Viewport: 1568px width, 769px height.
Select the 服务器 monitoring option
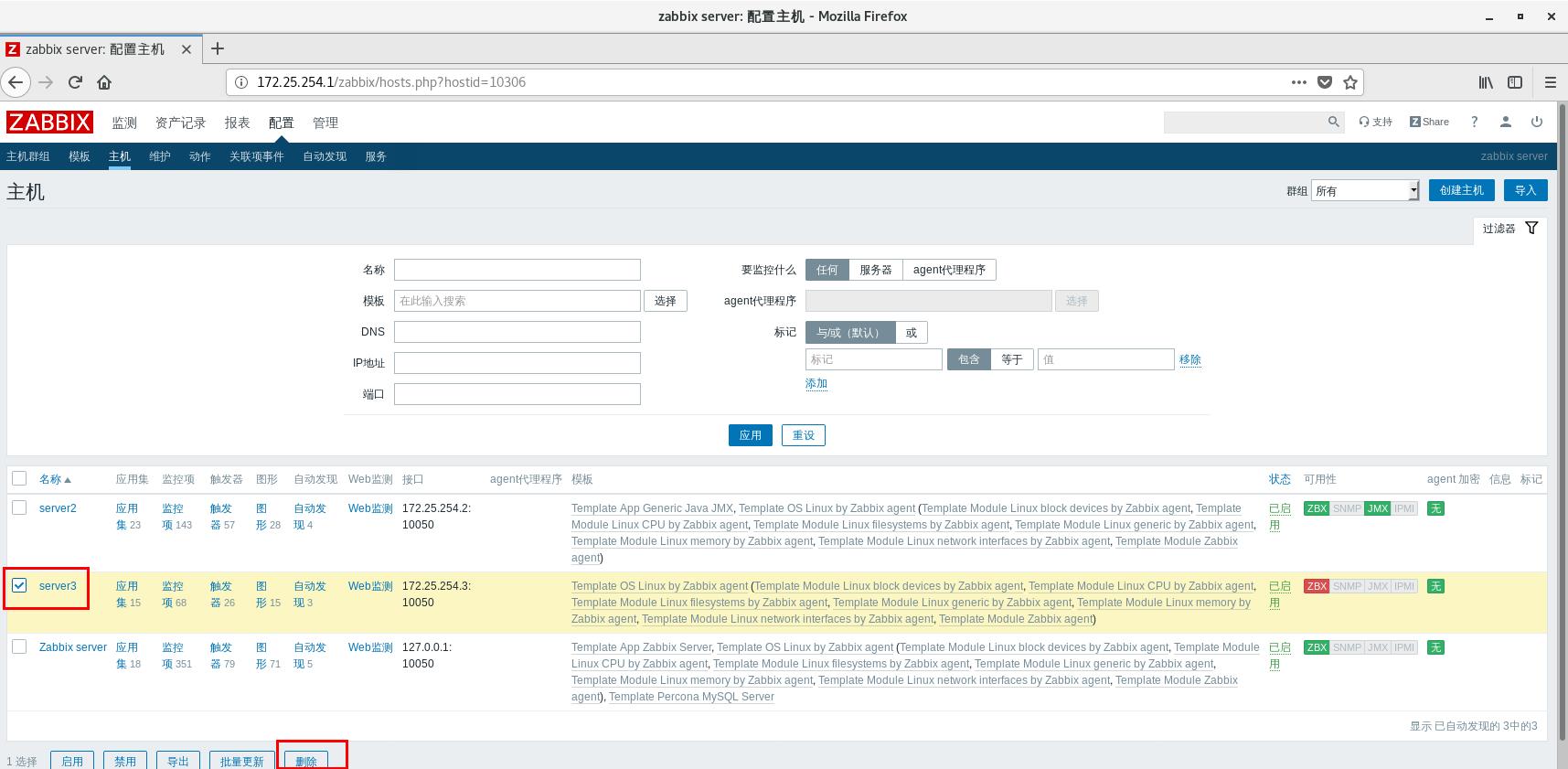pos(875,270)
